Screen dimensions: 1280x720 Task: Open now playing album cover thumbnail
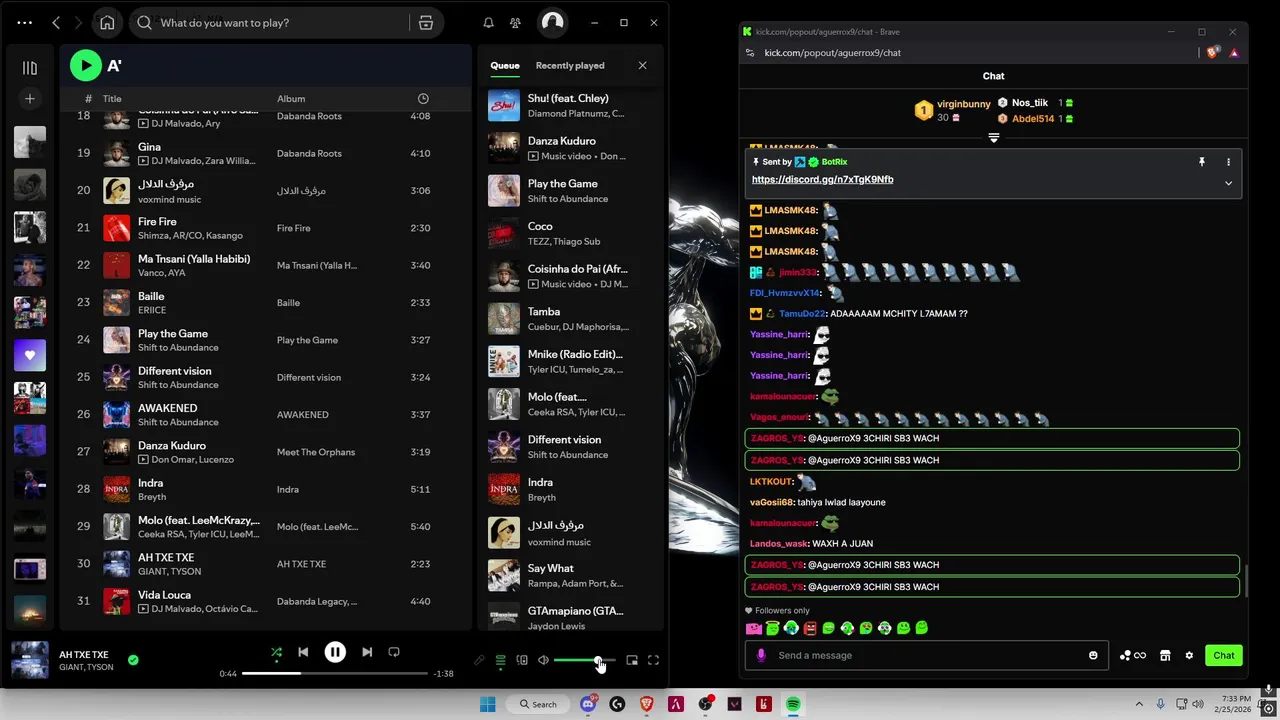(x=30, y=660)
